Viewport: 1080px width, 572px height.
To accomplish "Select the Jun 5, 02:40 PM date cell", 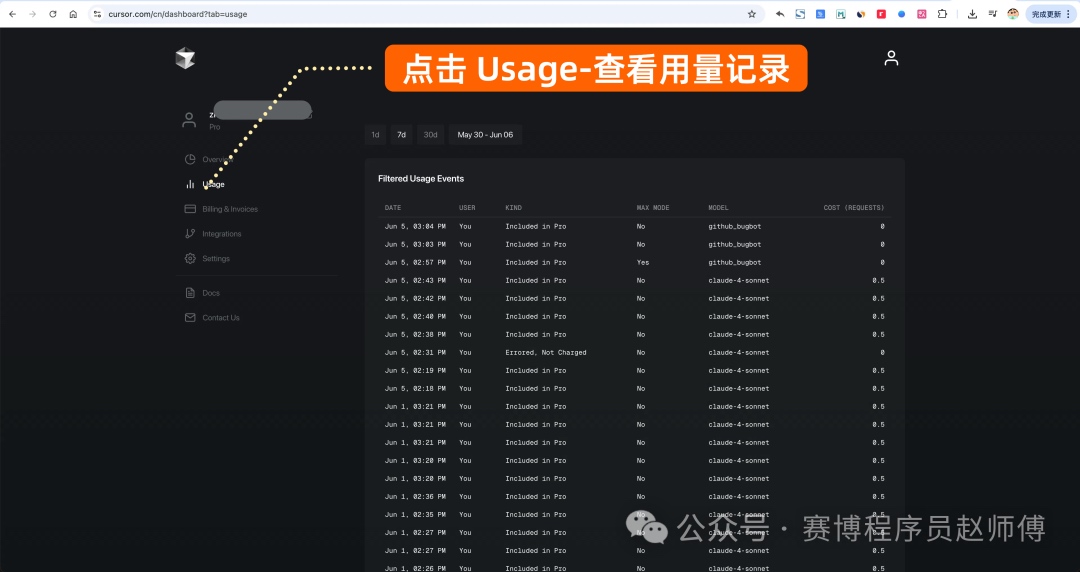I will (x=415, y=316).
